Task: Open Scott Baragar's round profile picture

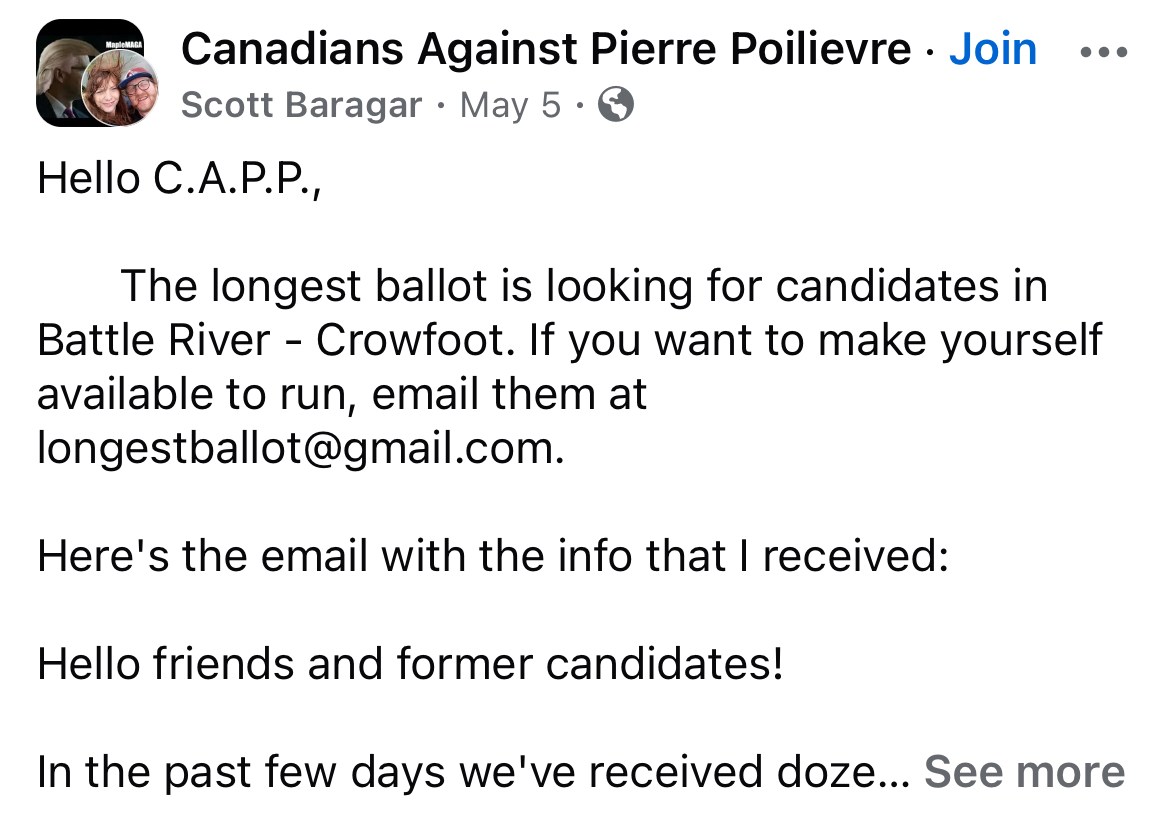Action: point(120,89)
